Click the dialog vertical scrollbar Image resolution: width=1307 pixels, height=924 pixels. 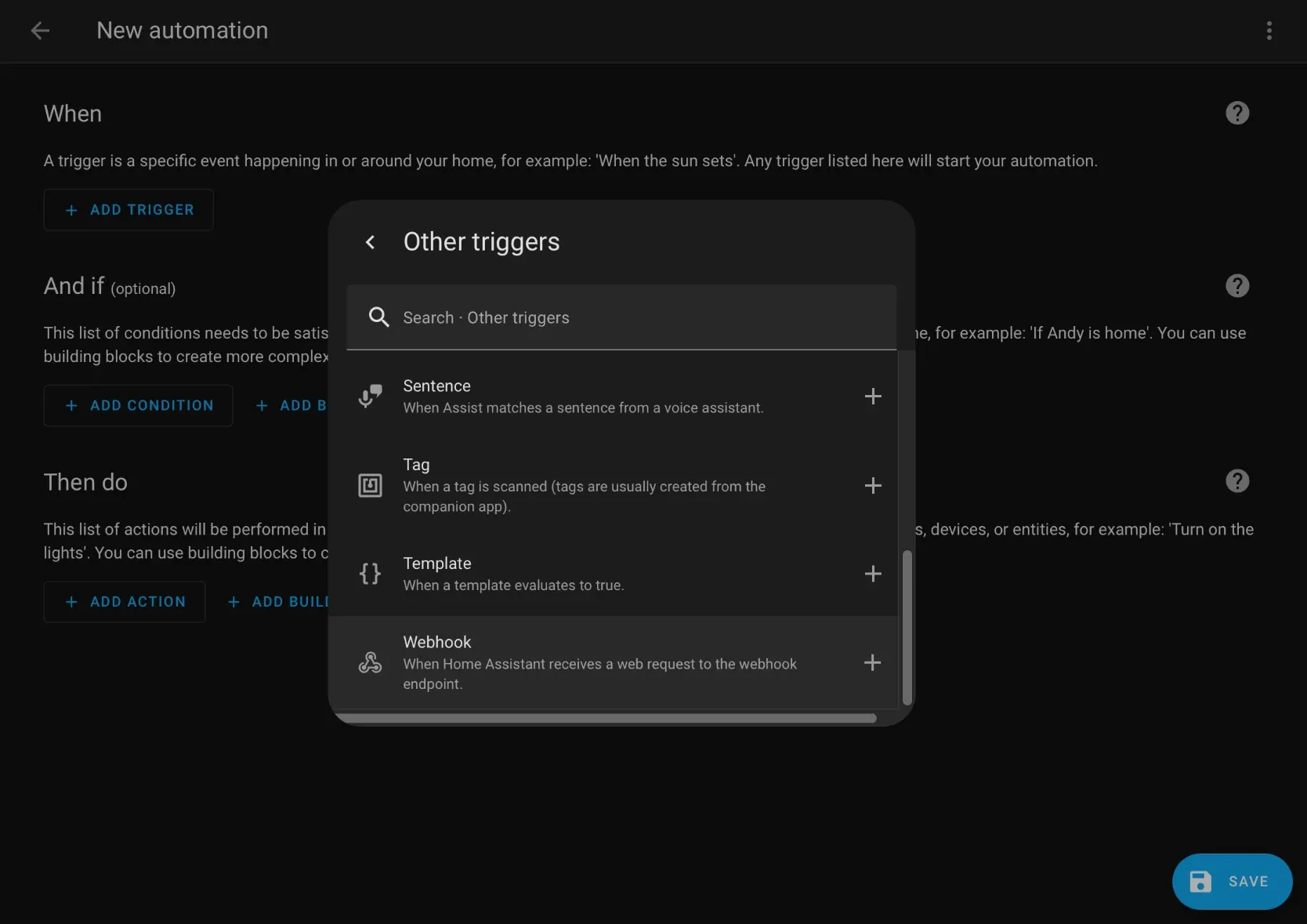(x=907, y=628)
